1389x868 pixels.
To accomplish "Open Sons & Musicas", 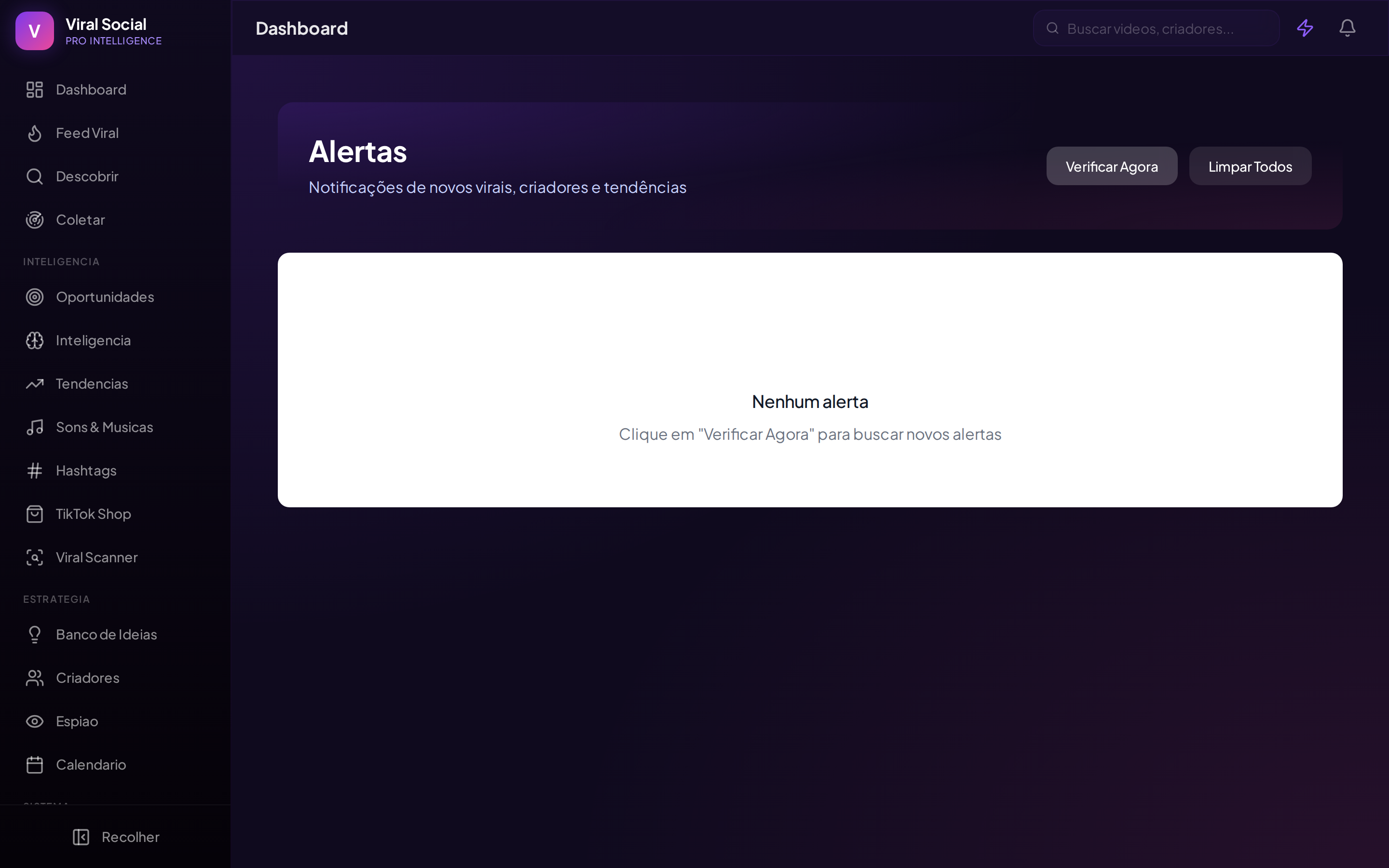I will tap(115, 427).
